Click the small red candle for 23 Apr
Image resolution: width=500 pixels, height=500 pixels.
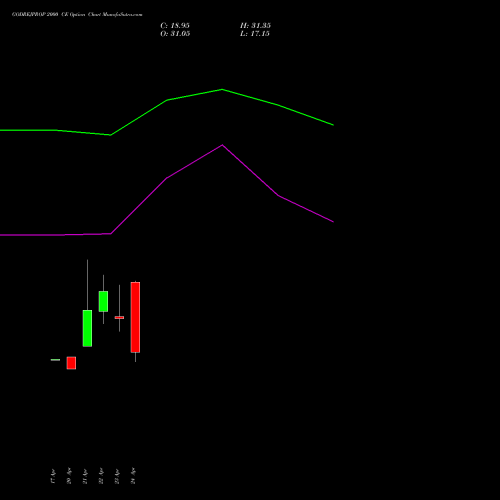coord(119,318)
